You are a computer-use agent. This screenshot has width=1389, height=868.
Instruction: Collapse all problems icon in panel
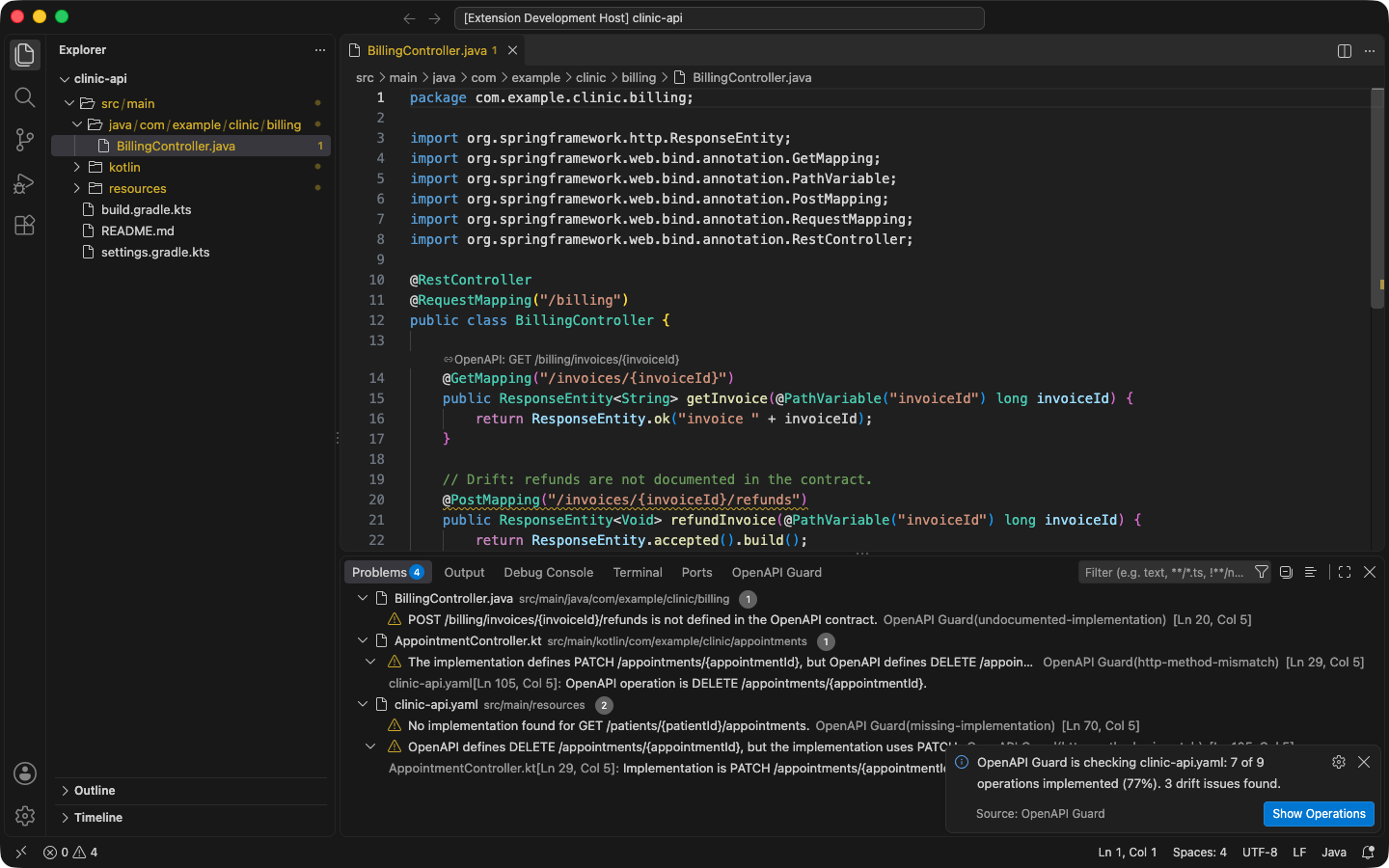[1286, 572]
